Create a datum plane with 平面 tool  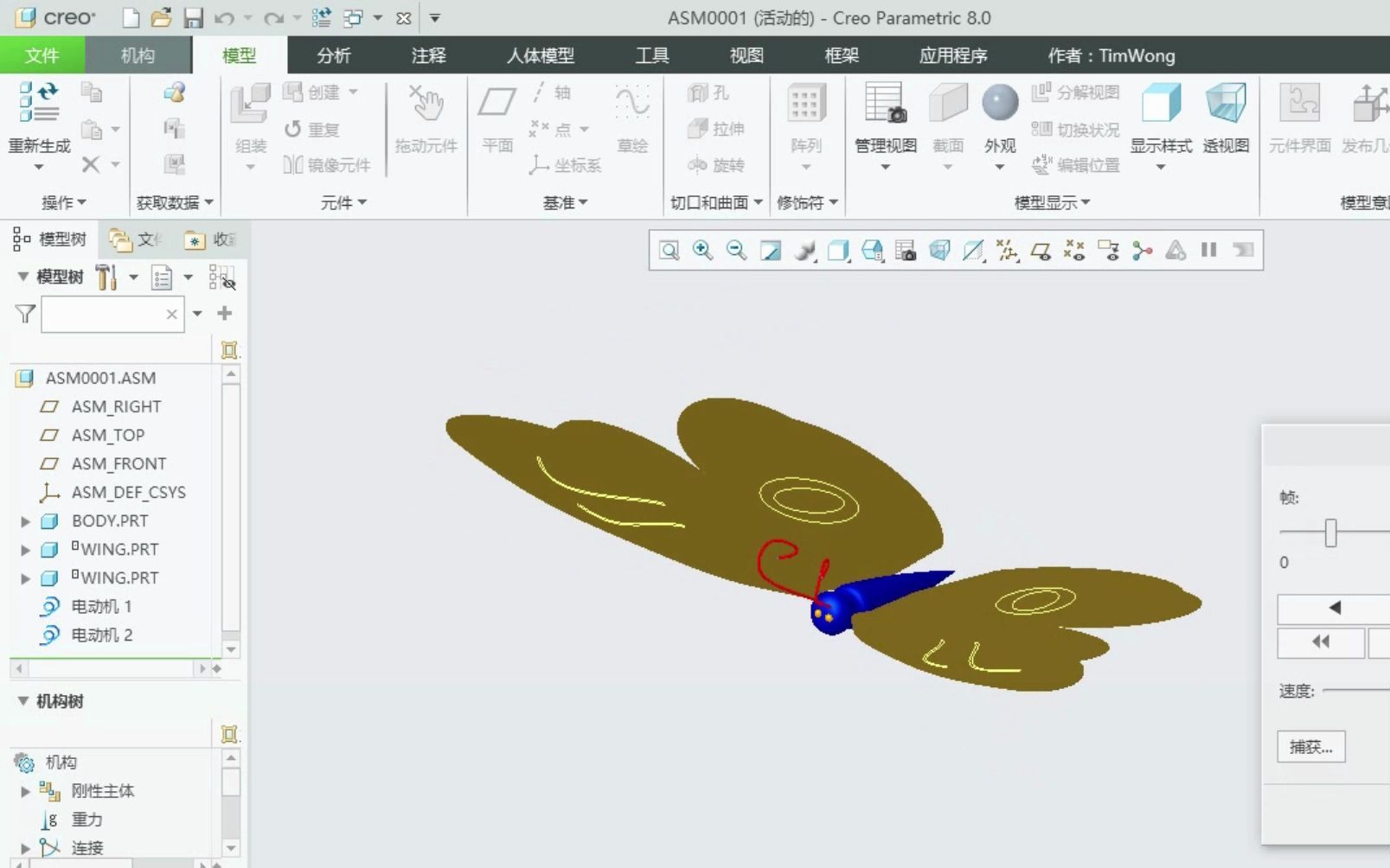(x=496, y=121)
